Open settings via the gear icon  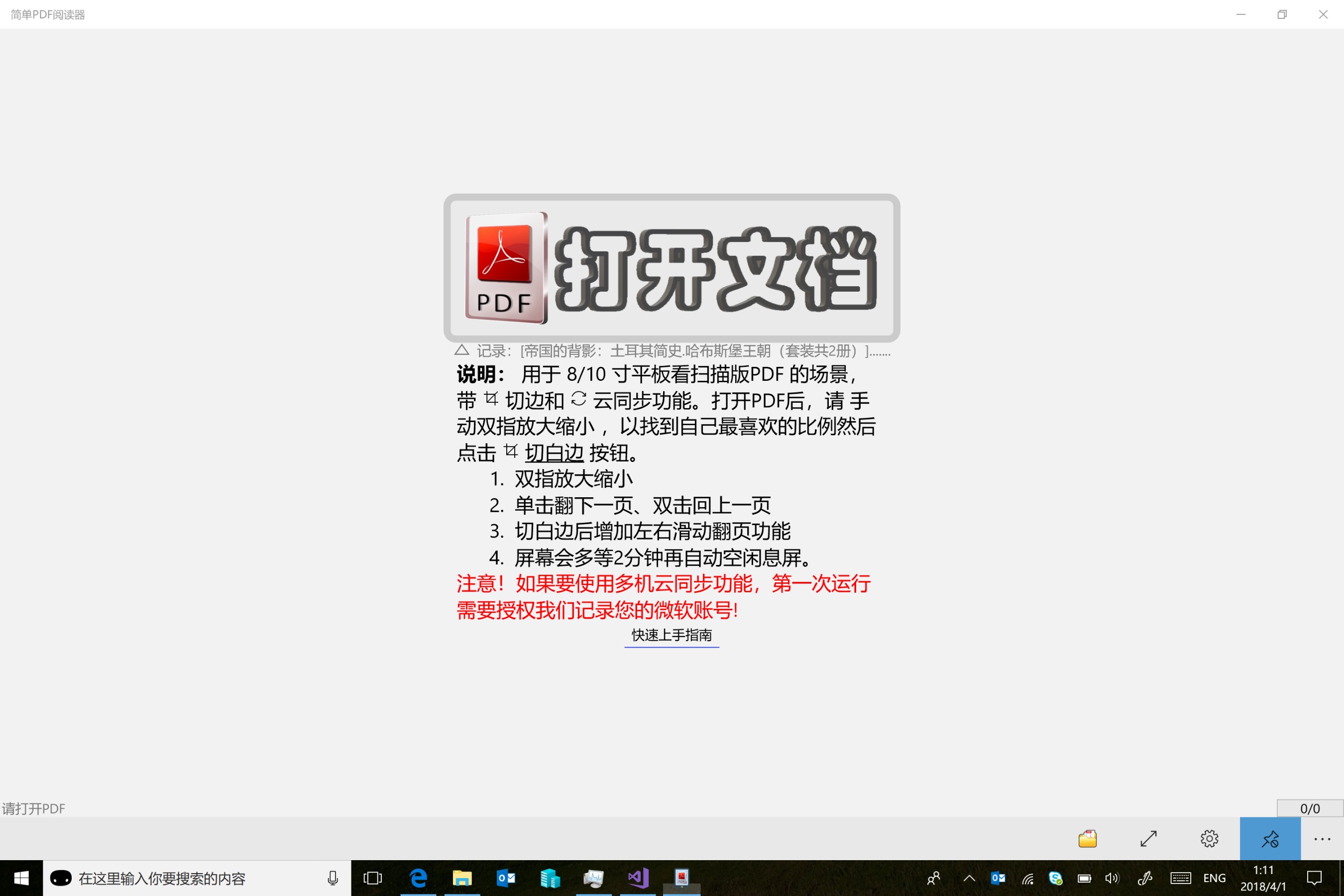point(1209,839)
